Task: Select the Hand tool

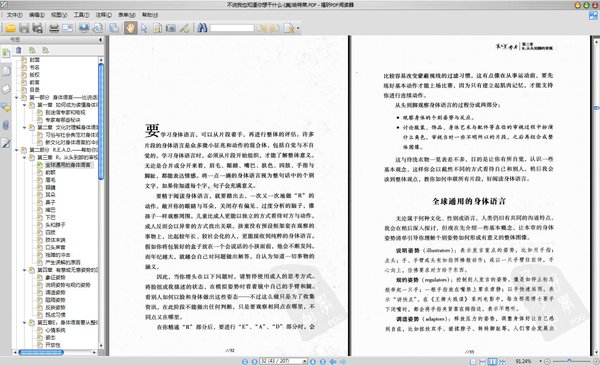Action: click(x=130, y=28)
